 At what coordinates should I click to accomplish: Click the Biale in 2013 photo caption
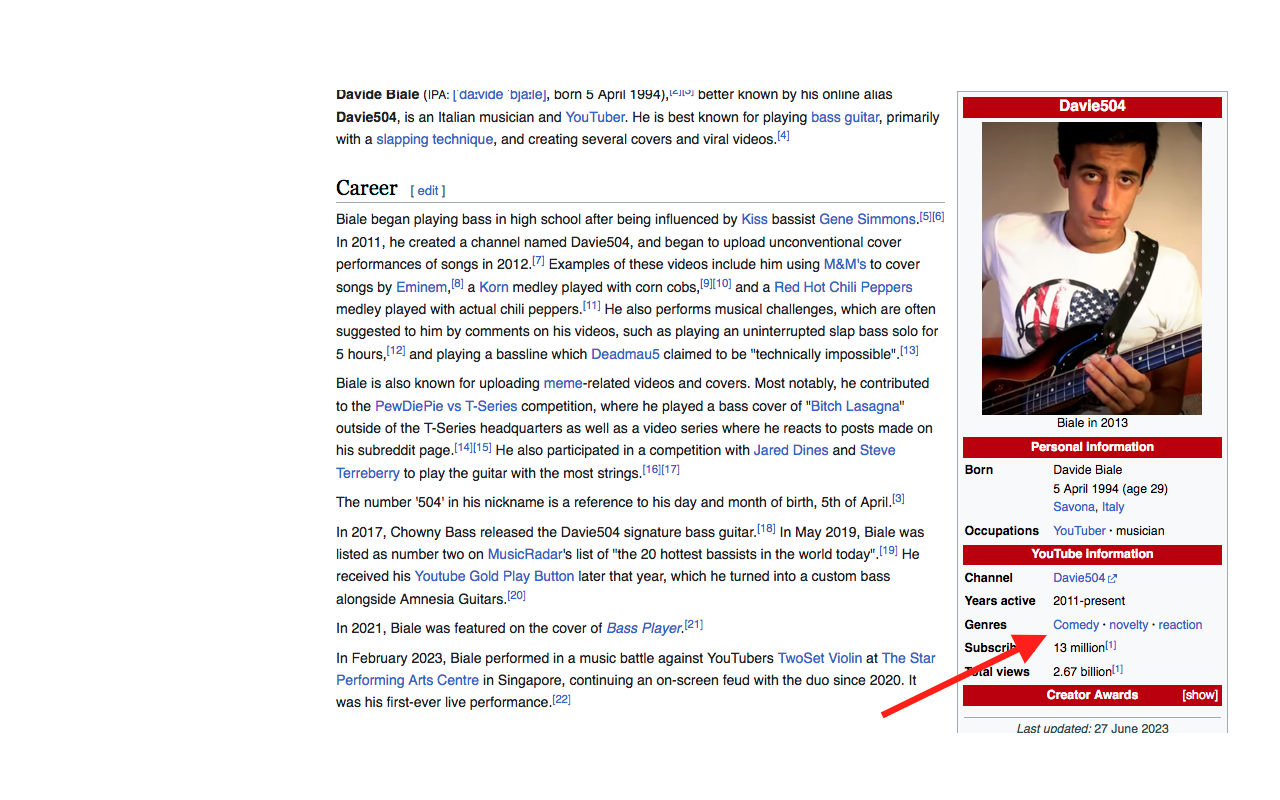[x=1092, y=423]
